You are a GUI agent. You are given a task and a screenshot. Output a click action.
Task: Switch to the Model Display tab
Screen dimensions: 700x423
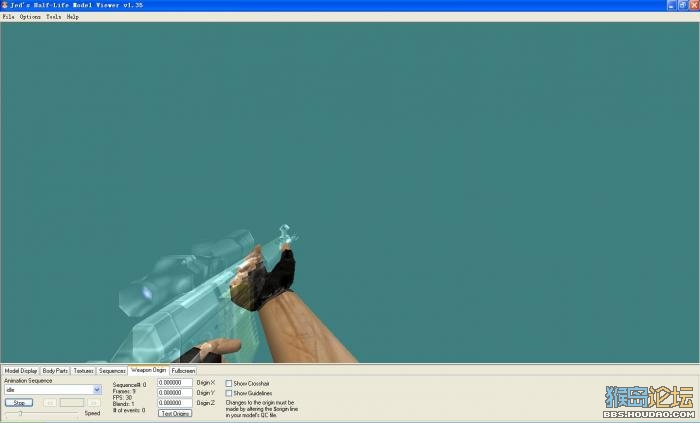click(21, 371)
